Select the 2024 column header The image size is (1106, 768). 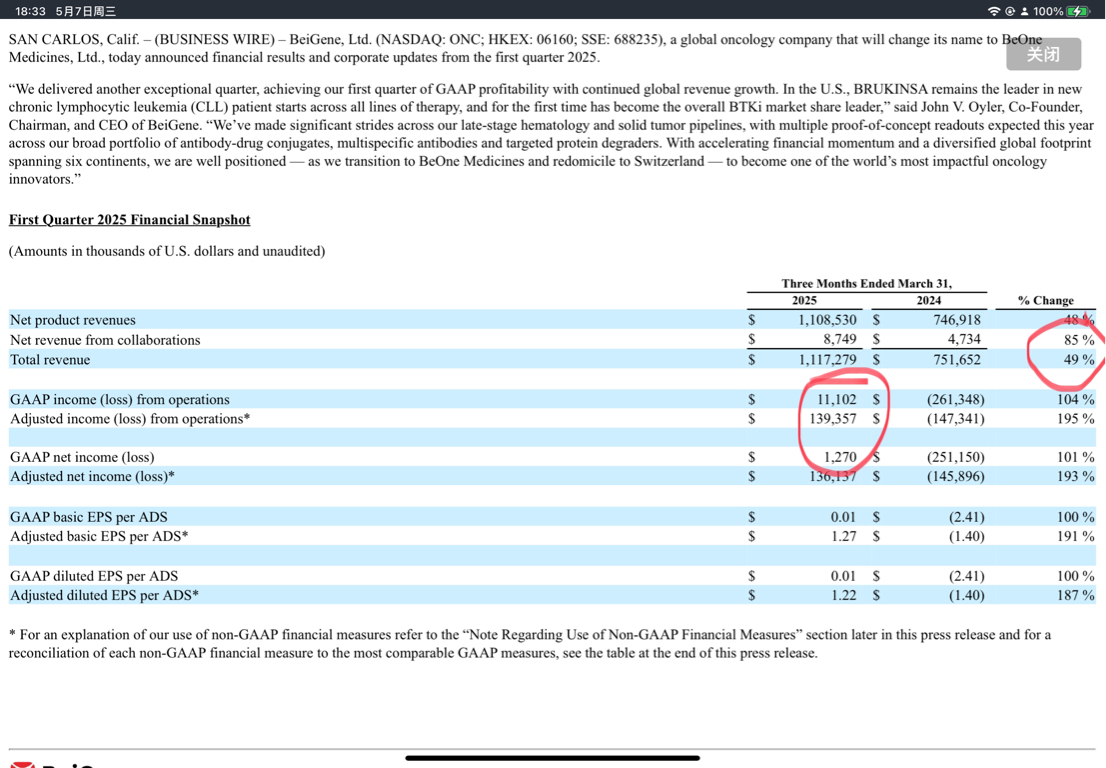929,300
